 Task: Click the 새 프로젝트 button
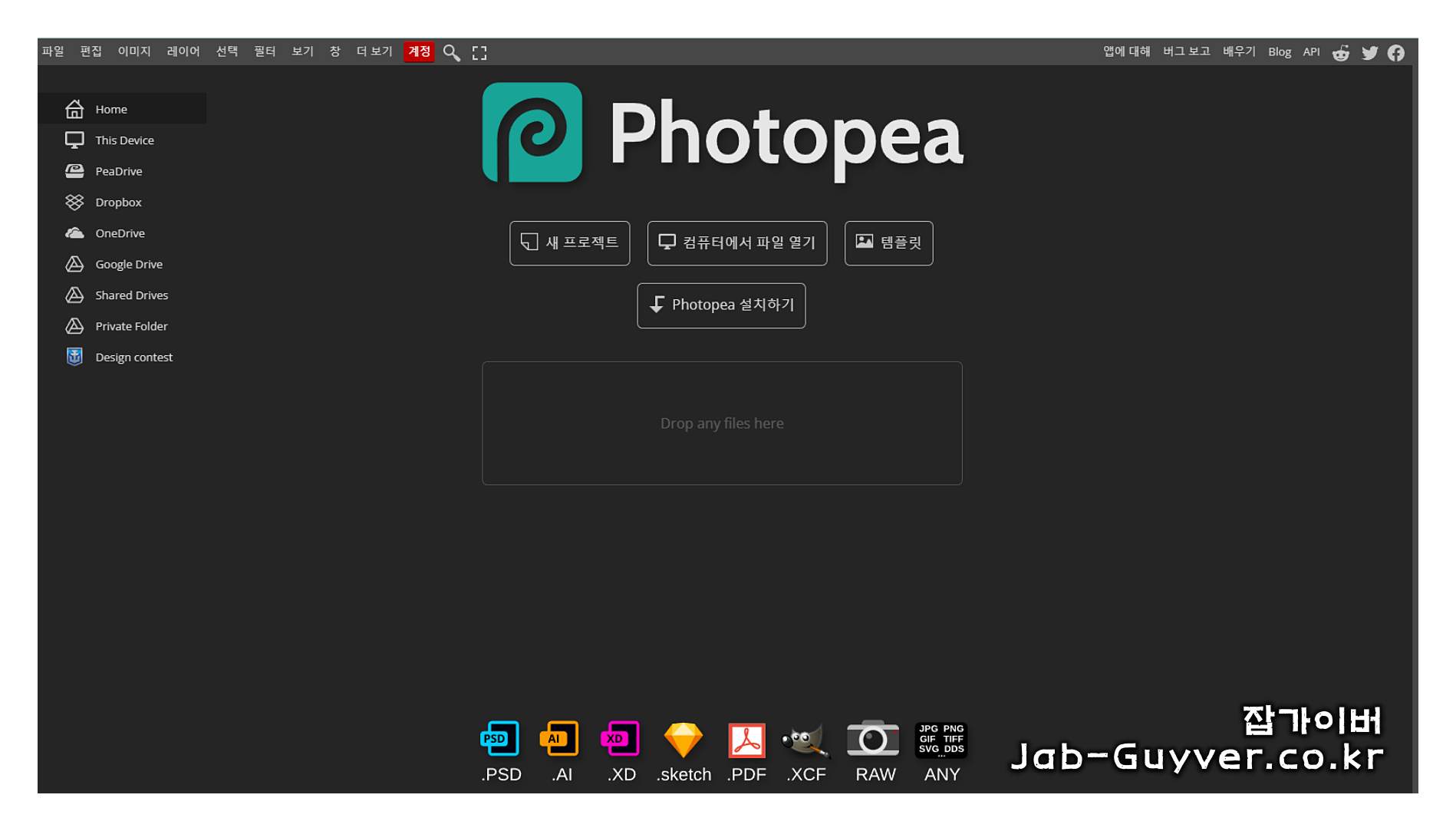click(569, 243)
